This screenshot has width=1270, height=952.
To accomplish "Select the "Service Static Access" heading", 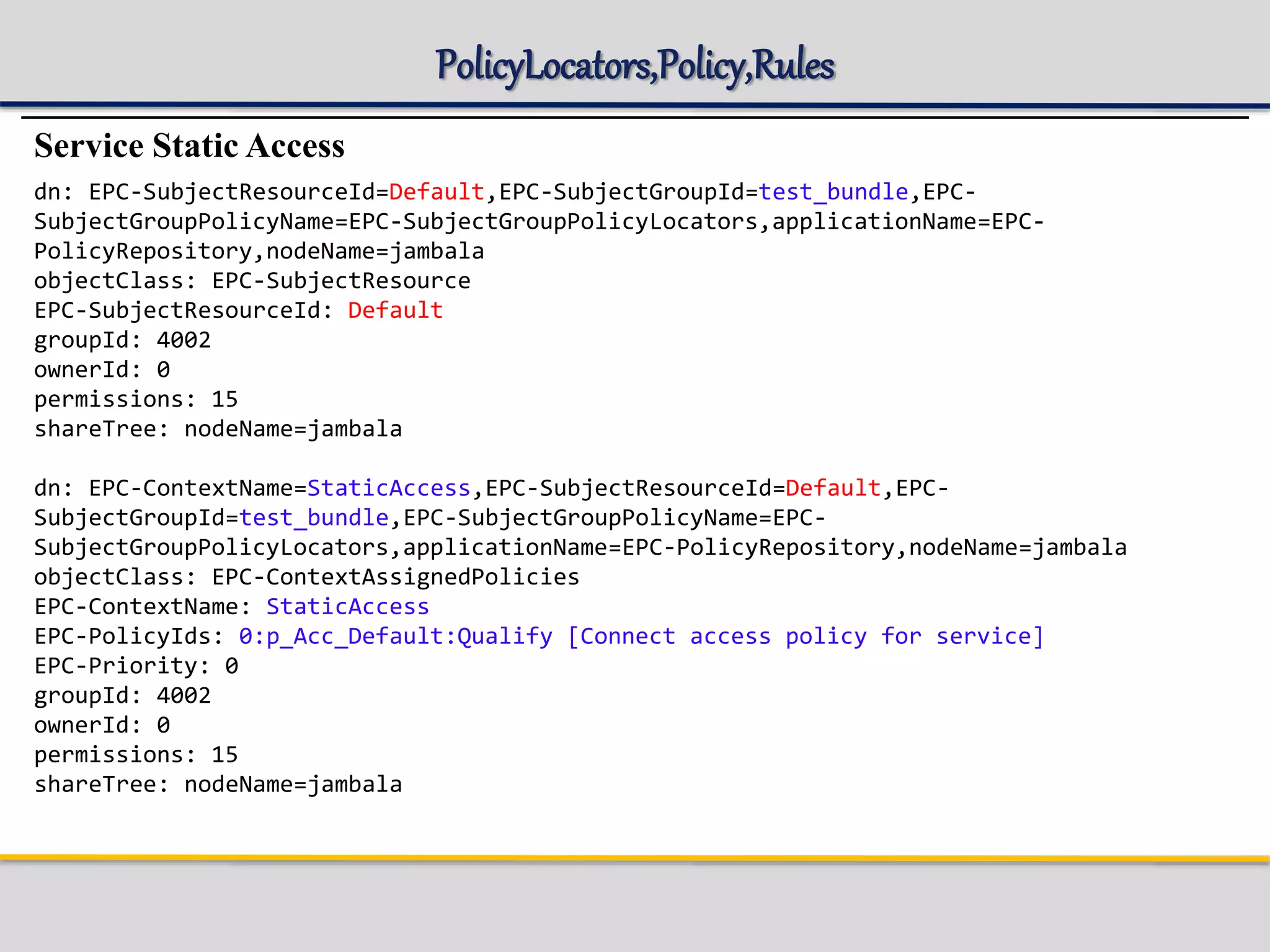I will point(189,146).
